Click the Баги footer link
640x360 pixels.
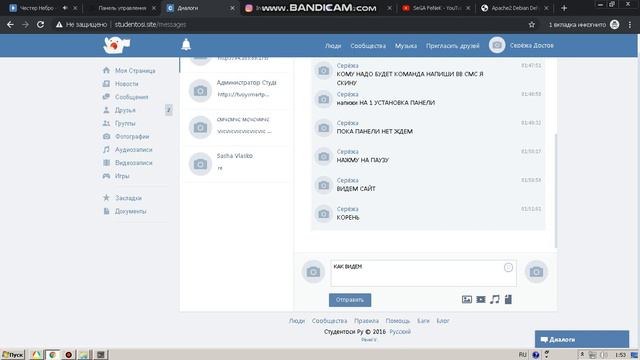[423, 321]
